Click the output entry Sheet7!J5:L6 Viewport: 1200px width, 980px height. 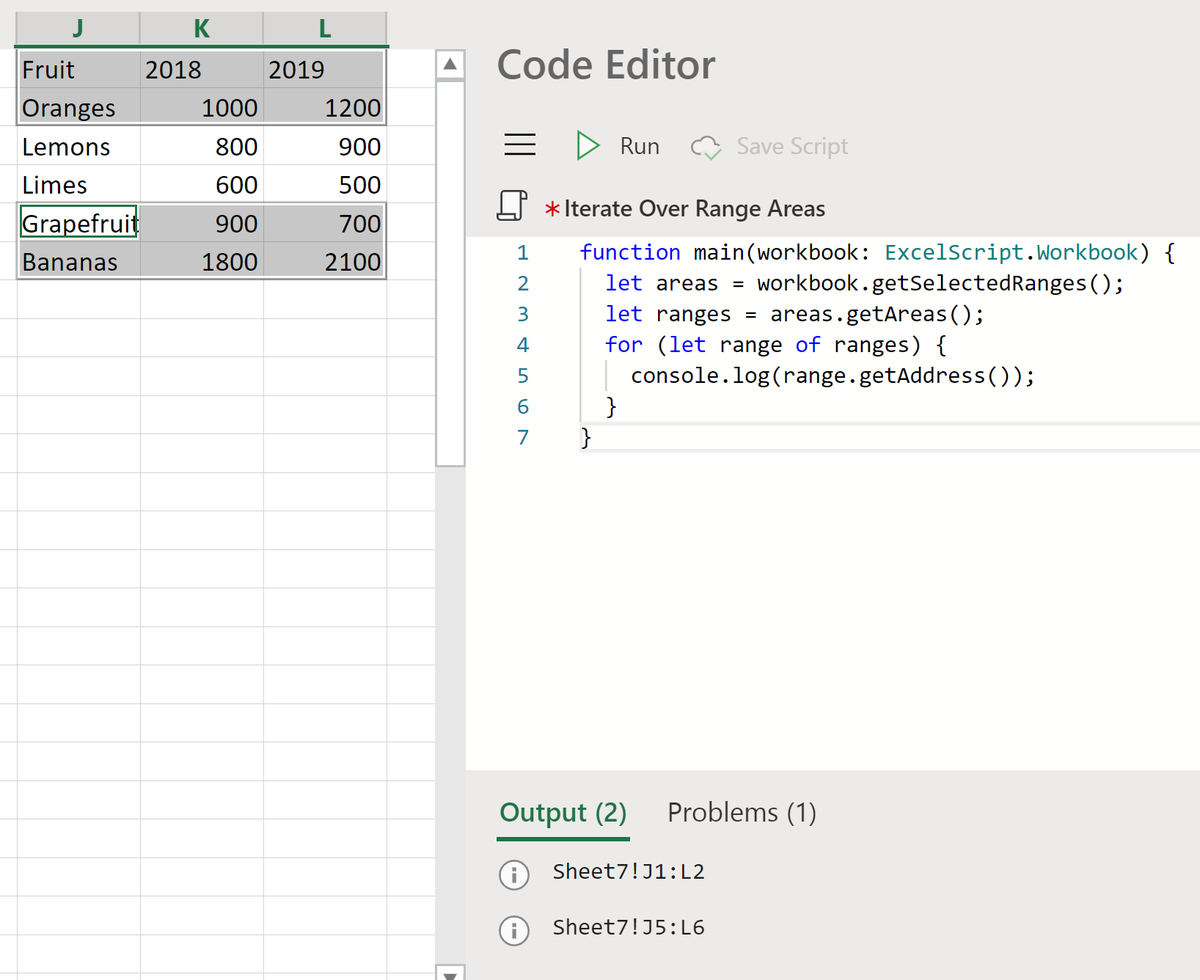coord(629,928)
